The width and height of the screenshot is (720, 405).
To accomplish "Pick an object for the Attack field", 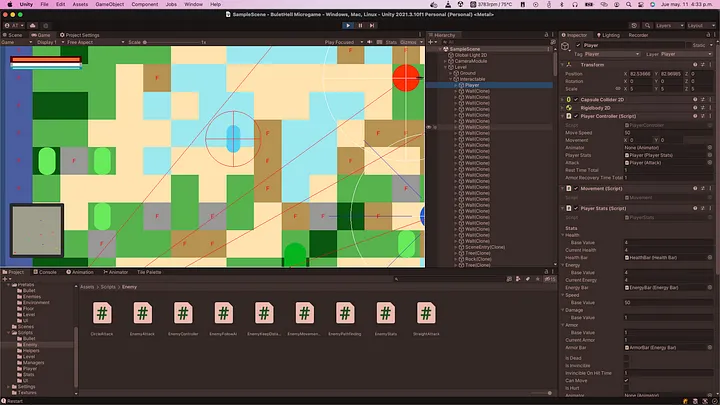I will click(710, 163).
